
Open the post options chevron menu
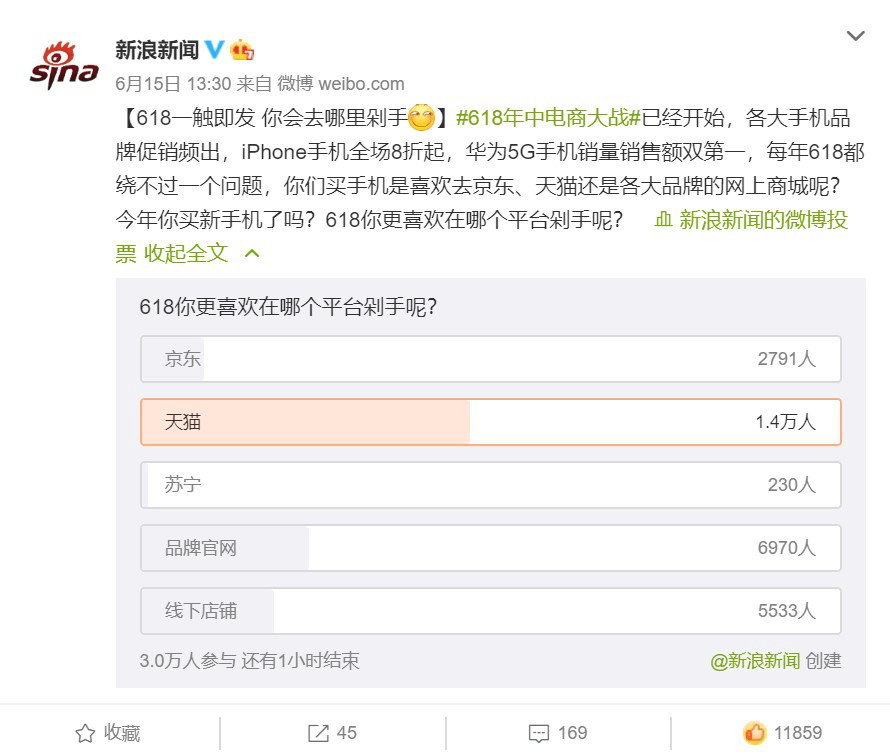pos(856,36)
